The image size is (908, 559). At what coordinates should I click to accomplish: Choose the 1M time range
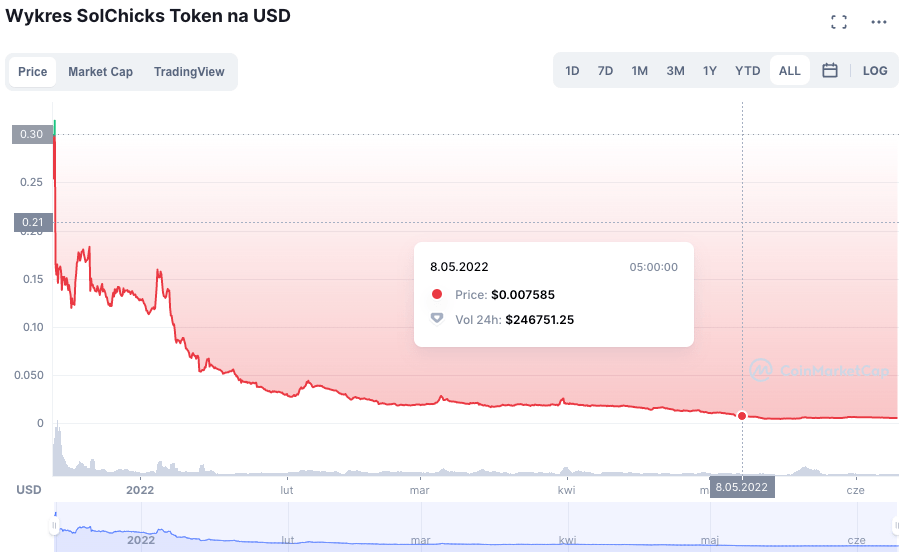click(x=640, y=71)
